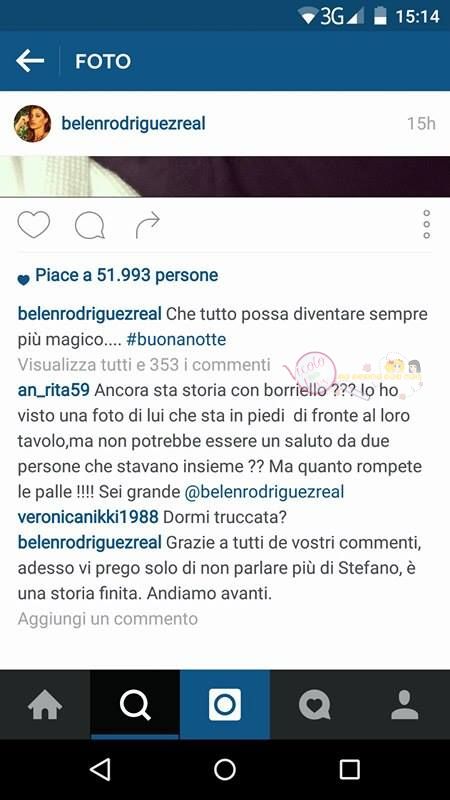The image size is (450, 800).
Task: Expand Visualizza tutti e 353 i commenti
Action: click(144, 364)
